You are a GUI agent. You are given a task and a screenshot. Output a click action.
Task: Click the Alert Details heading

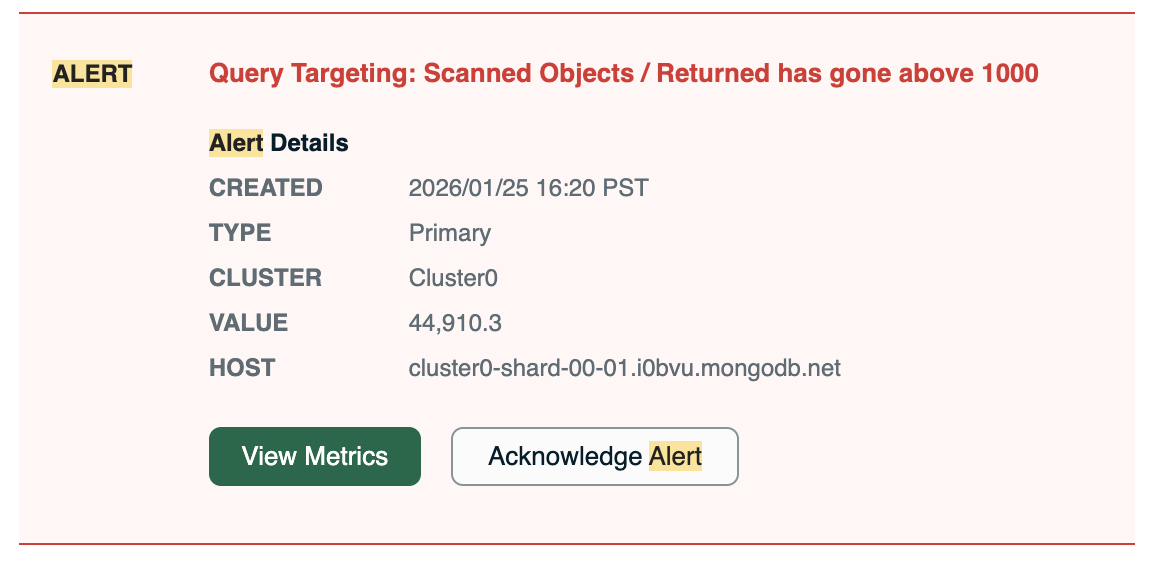(x=279, y=143)
